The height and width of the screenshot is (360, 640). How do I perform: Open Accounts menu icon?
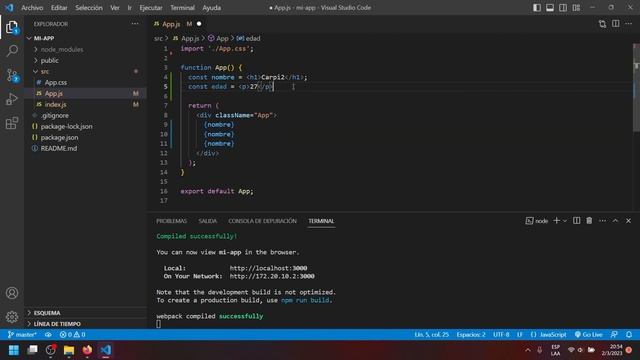(x=12, y=293)
